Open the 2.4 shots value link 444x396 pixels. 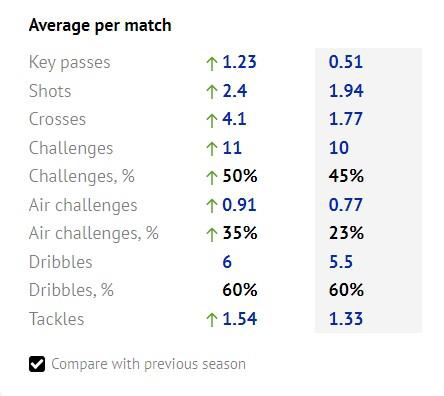pos(235,91)
